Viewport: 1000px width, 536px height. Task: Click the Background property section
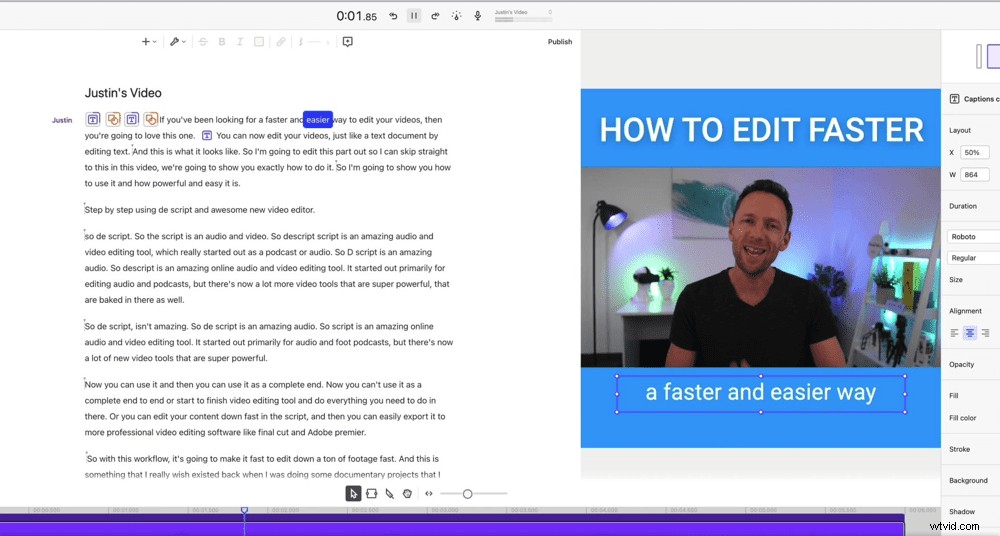coord(968,480)
